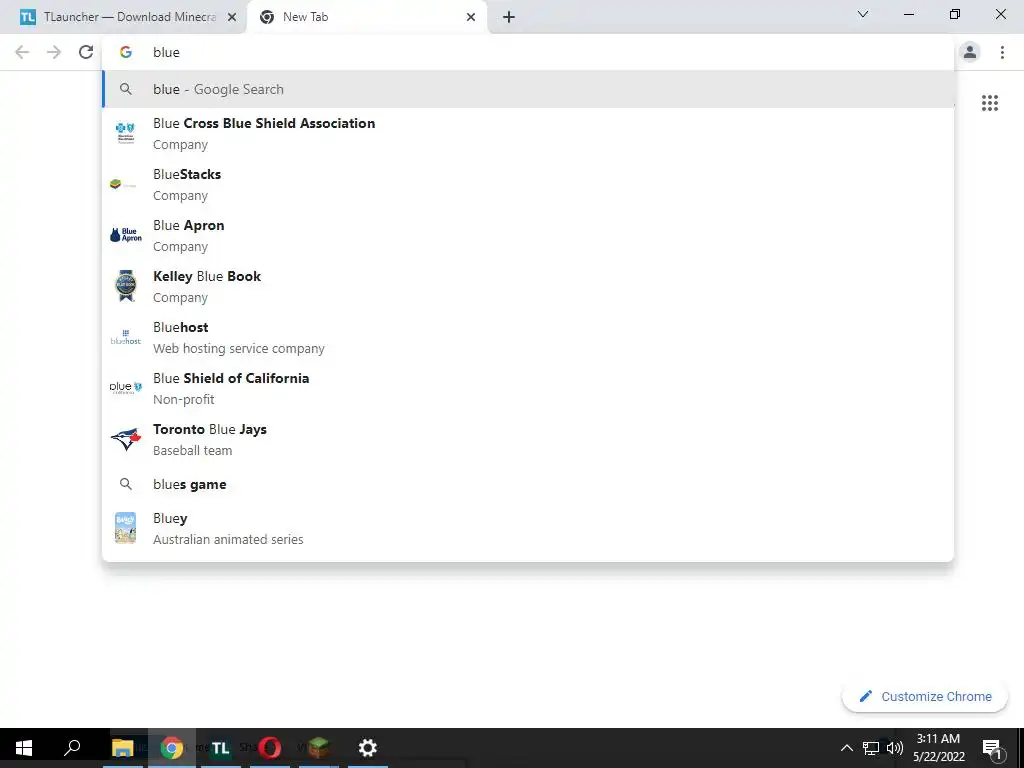
Task: Choose the Kelley Blue Book suggestion
Action: coord(528,286)
